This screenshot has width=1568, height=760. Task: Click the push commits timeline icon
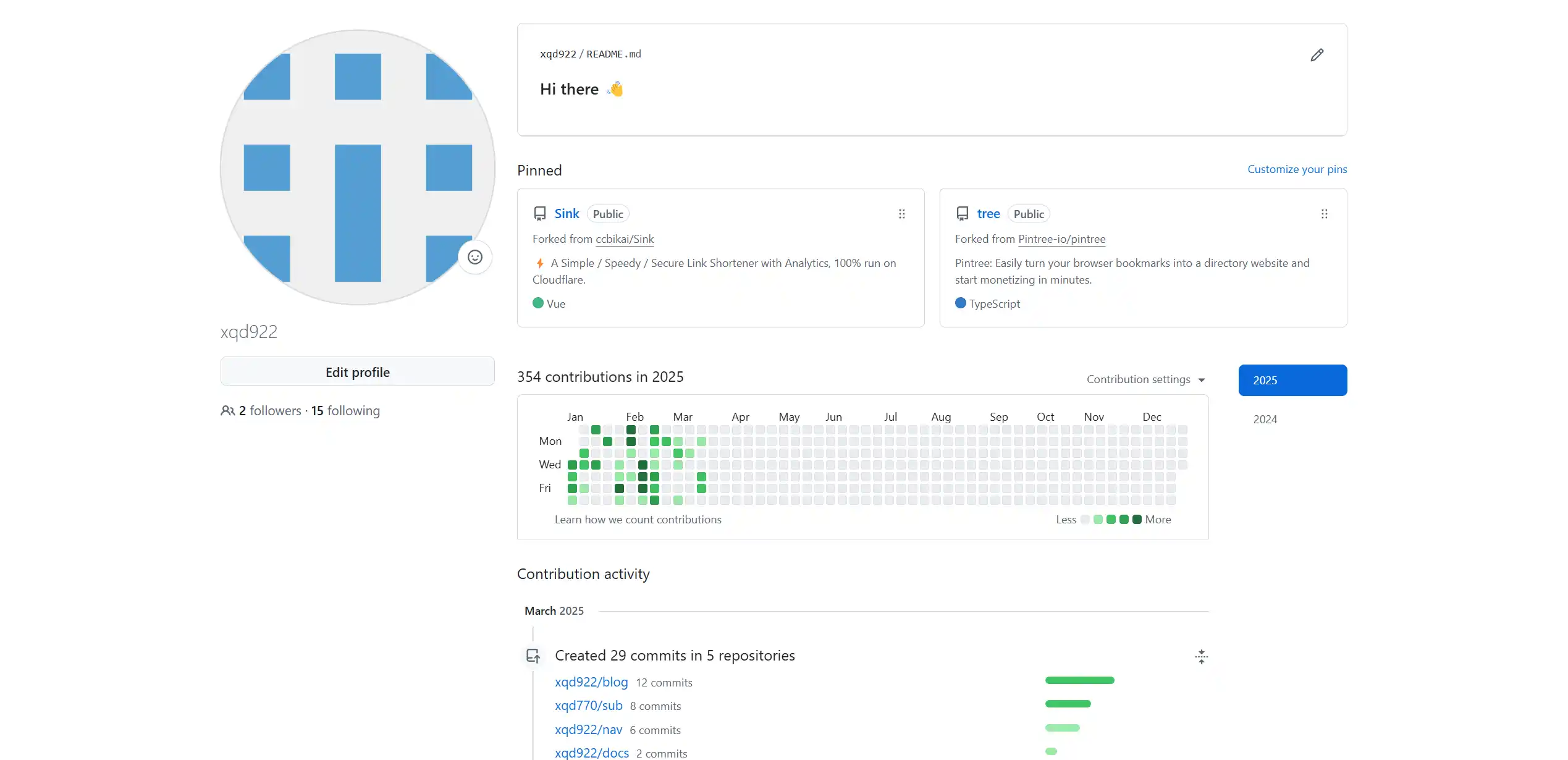click(533, 656)
